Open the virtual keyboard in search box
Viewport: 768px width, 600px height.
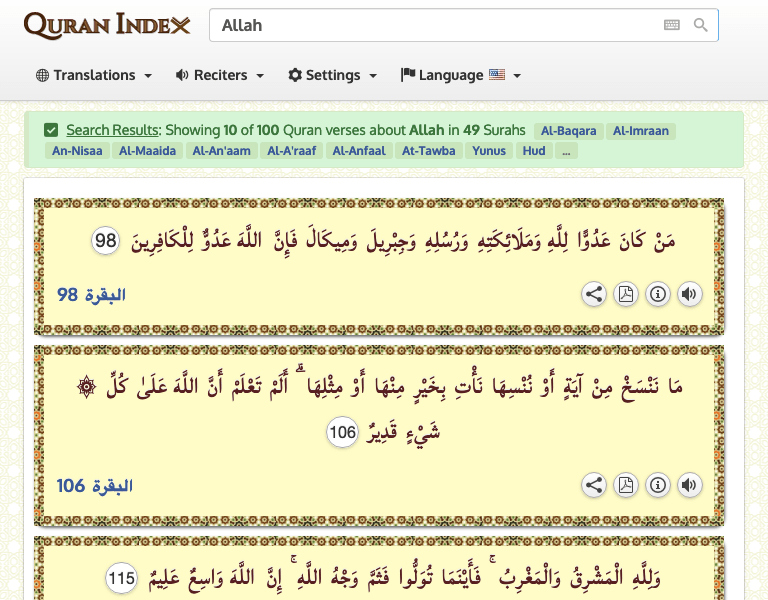(671, 25)
